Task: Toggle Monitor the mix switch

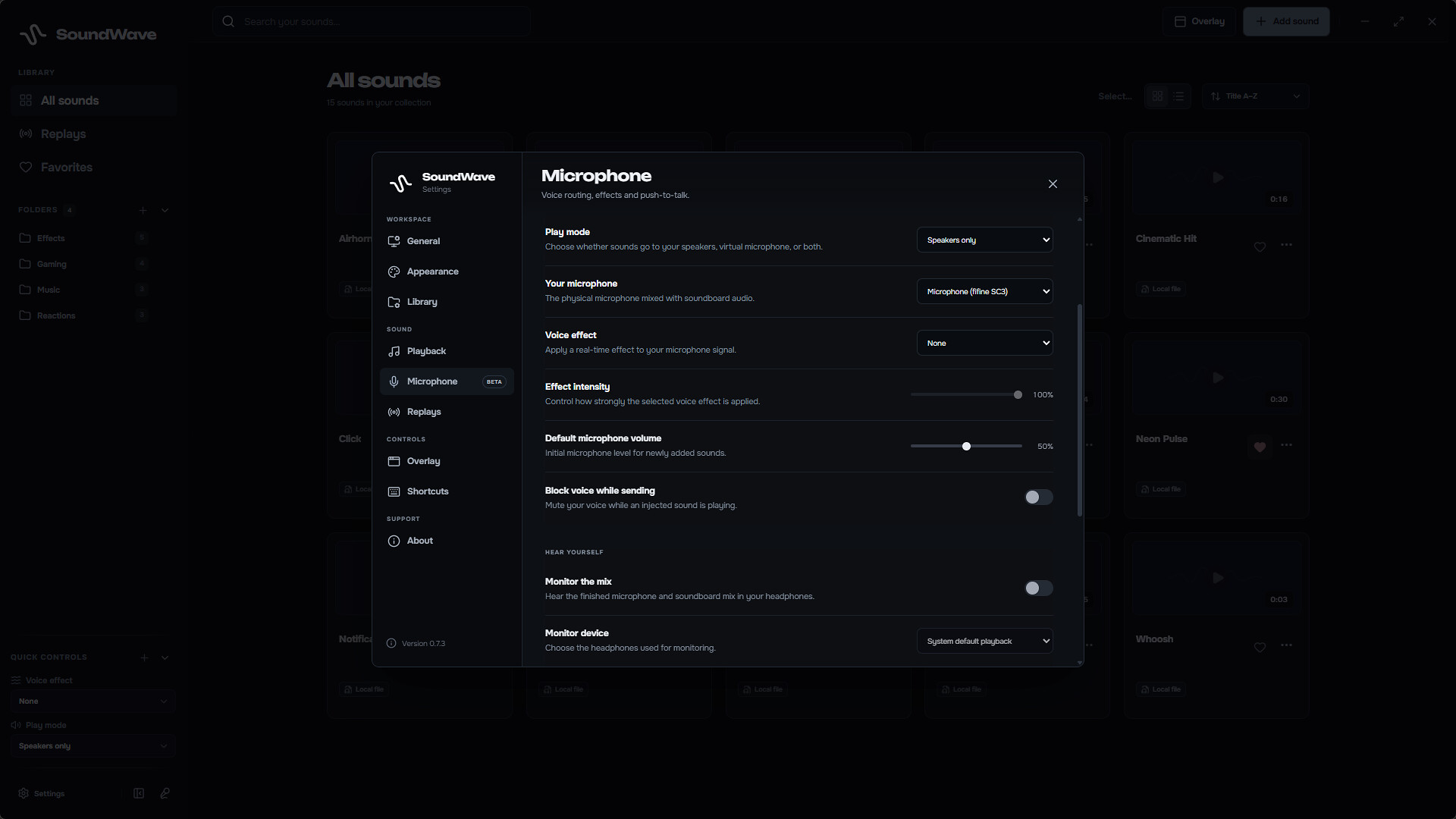Action: coord(1038,588)
